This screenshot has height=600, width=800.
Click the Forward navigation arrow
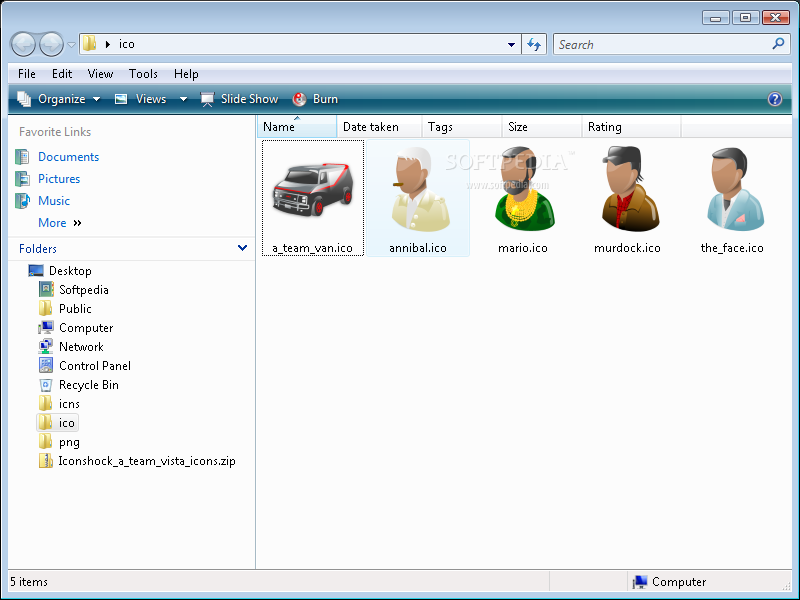(52, 44)
